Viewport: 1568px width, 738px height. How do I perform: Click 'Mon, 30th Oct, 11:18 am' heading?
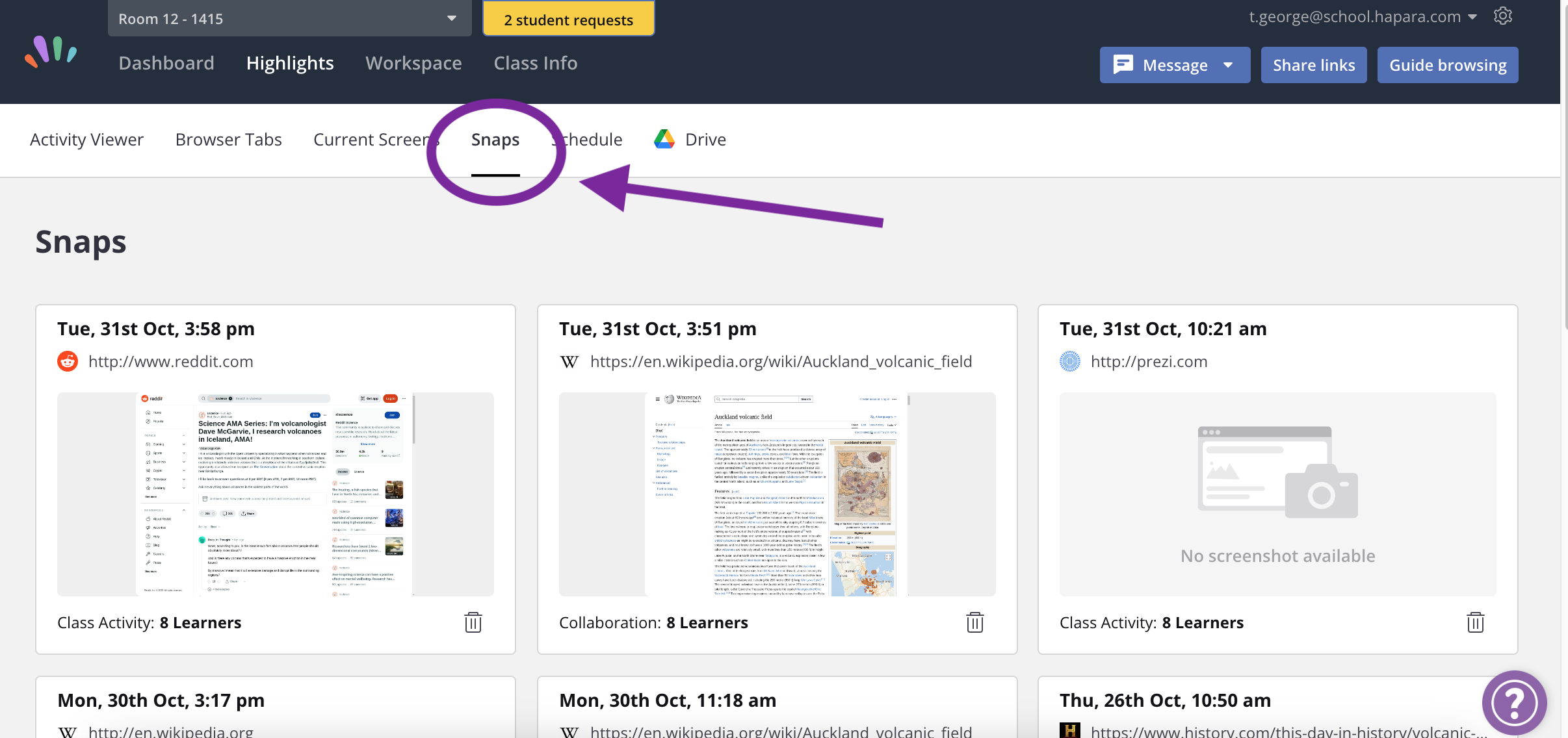(x=668, y=700)
